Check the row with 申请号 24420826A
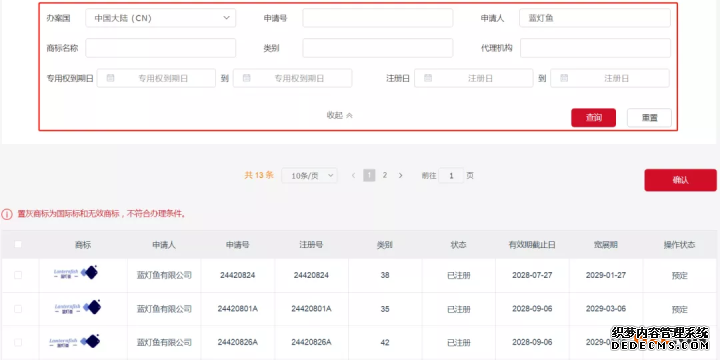The image size is (720, 360). [x=18, y=343]
